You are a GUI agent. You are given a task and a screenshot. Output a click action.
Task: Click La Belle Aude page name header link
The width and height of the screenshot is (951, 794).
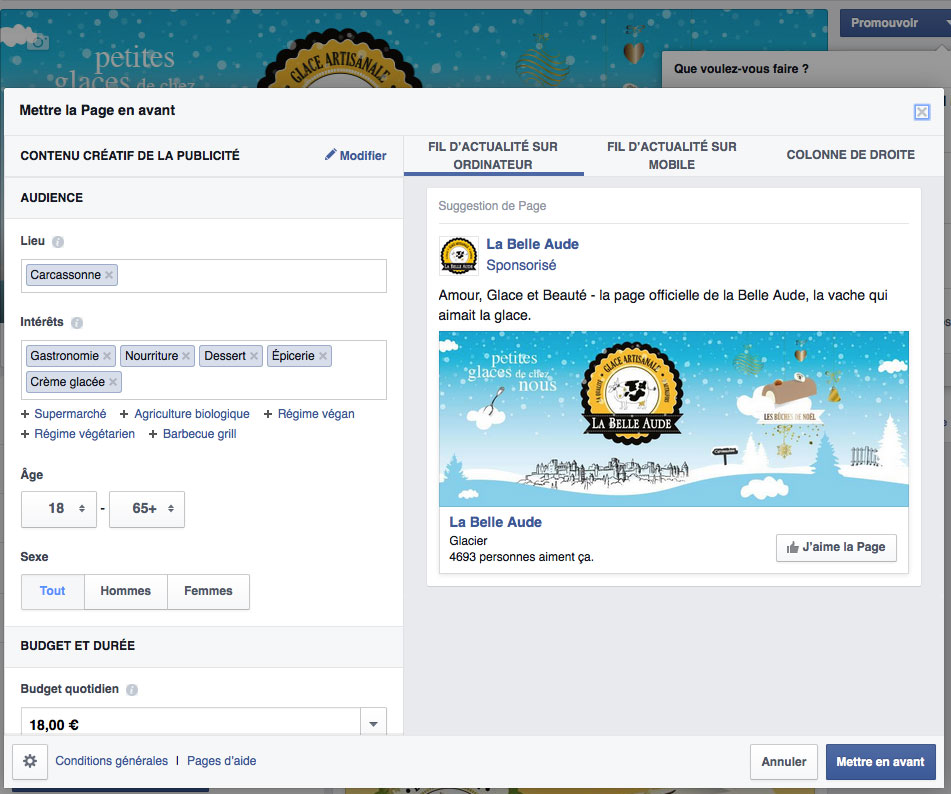[x=533, y=244]
